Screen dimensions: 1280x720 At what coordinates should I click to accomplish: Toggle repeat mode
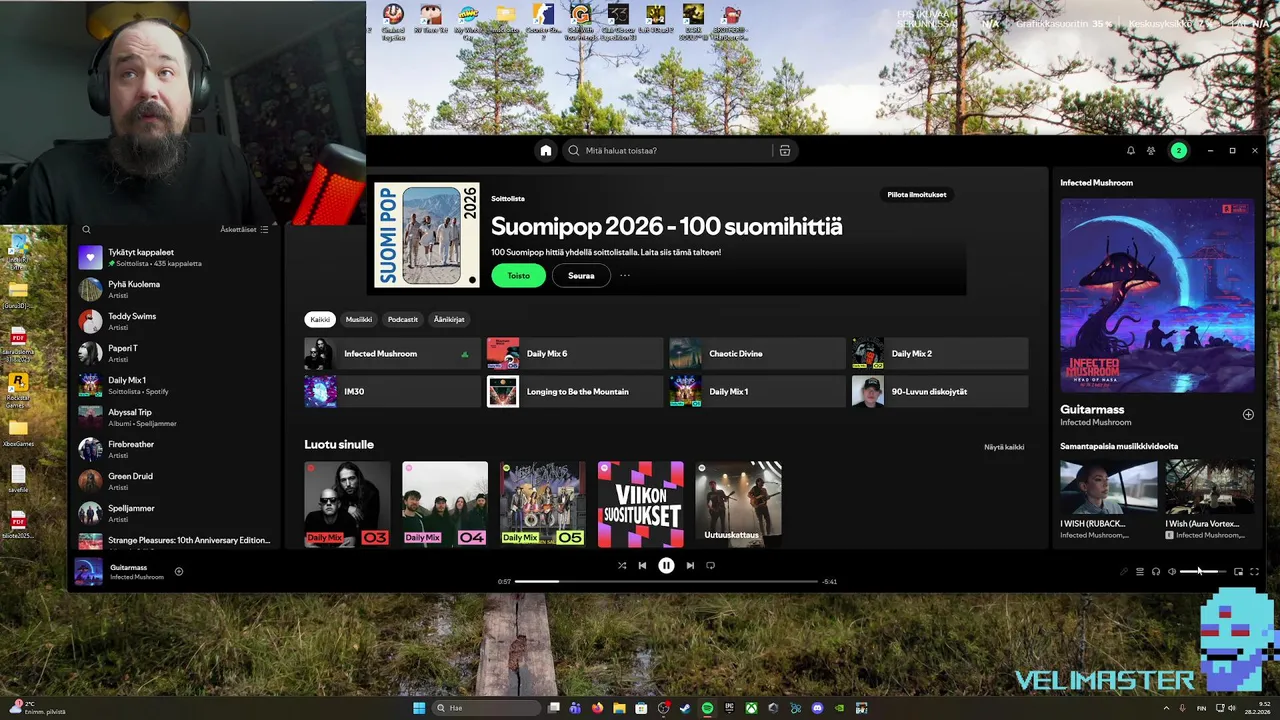tap(711, 565)
